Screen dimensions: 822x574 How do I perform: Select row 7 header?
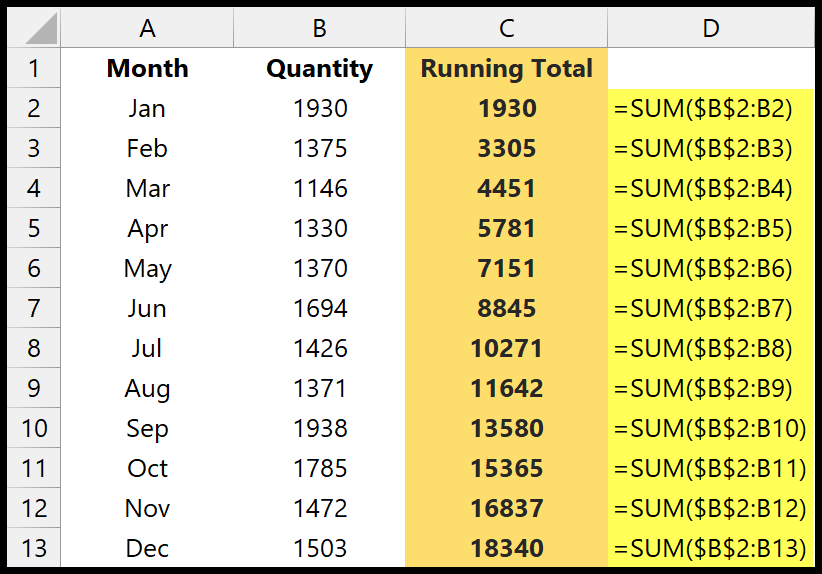tap(34, 308)
